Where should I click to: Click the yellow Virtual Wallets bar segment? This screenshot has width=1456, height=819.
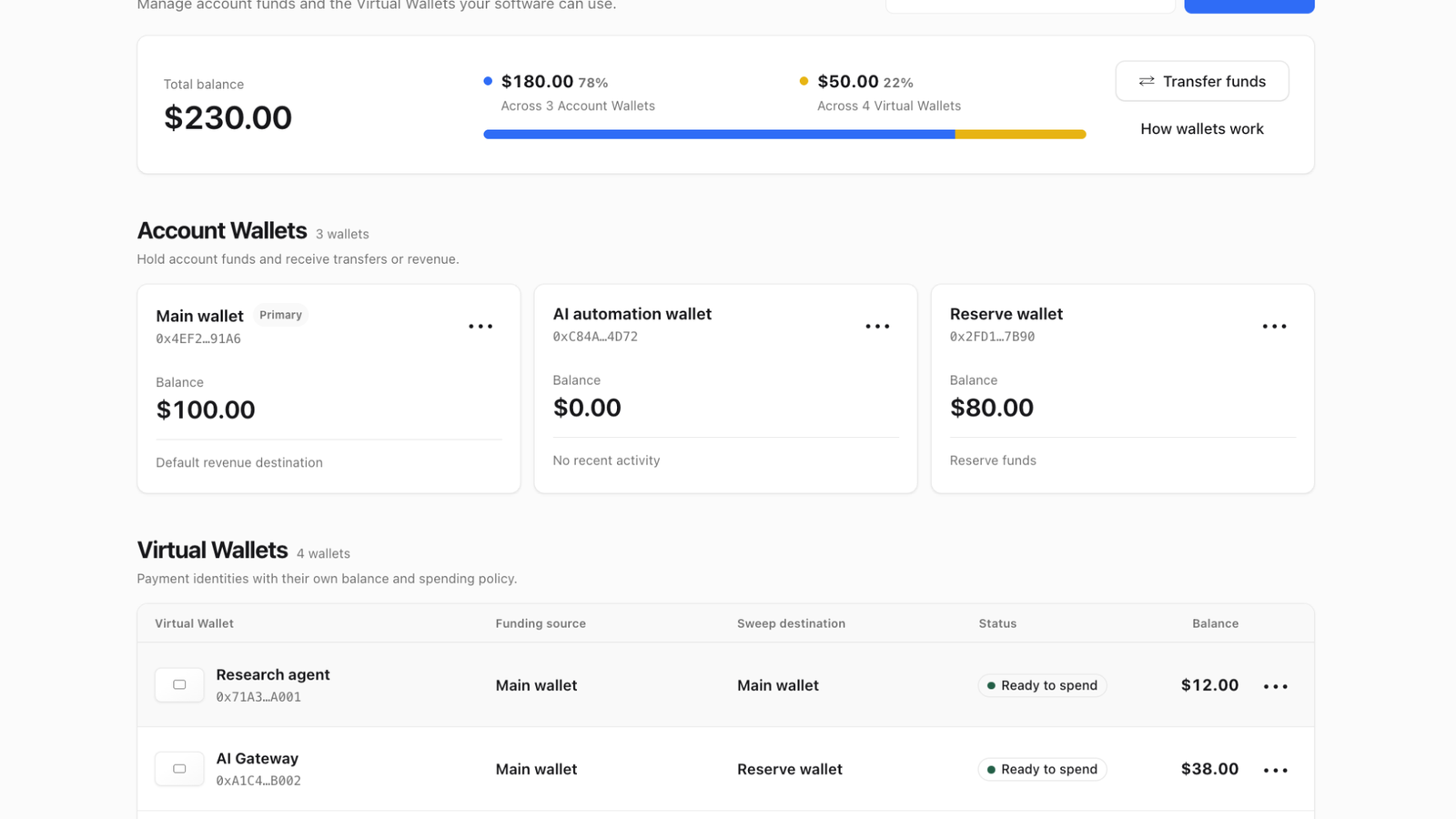(1020, 135)
